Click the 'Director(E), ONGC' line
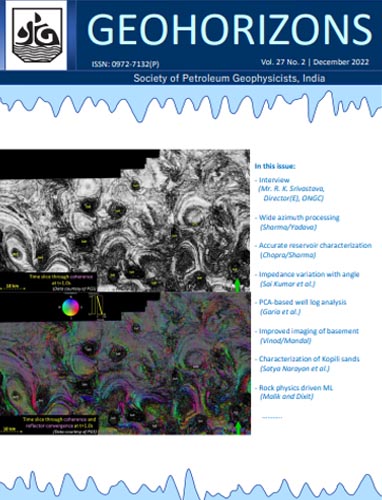Viewport: 382px width, 500px height. tap(293, 198)
